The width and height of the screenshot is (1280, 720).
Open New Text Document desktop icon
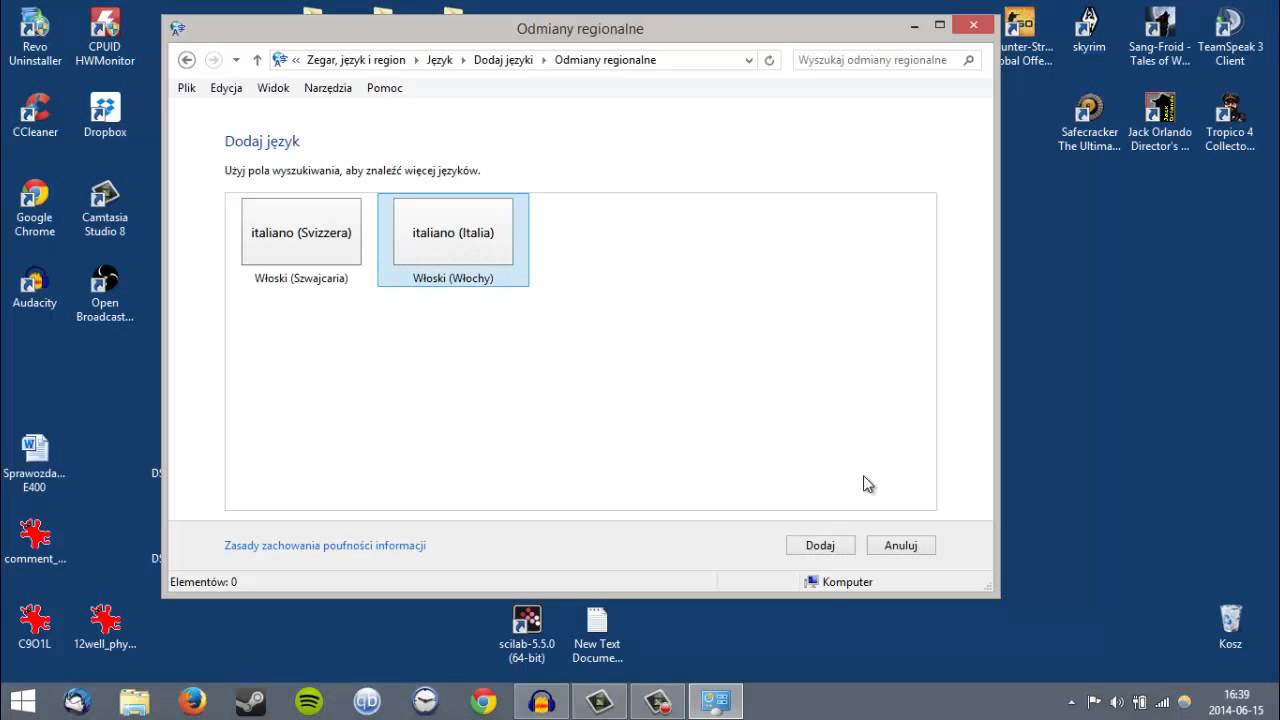point(597,635)
